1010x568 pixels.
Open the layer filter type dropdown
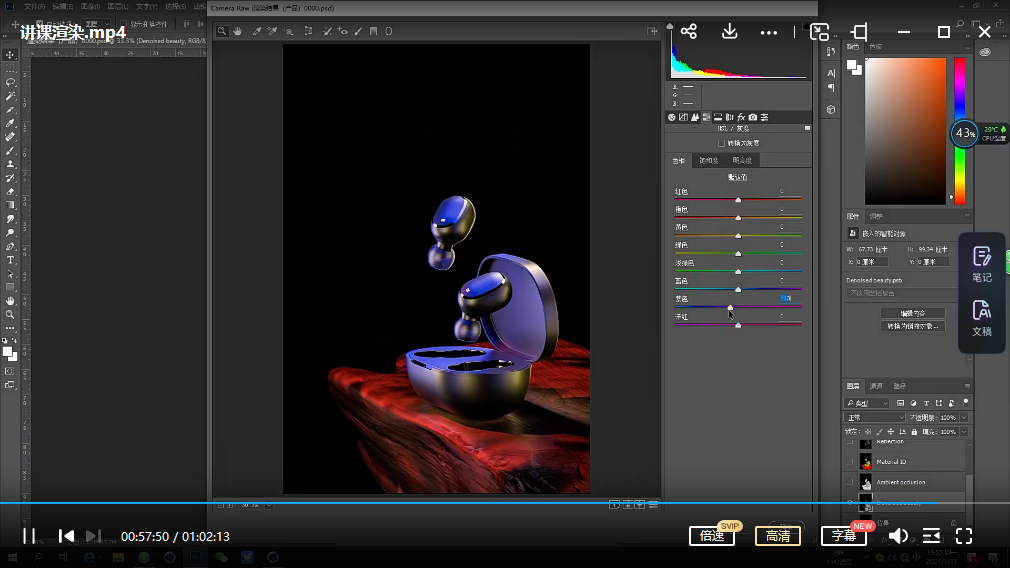867,403
